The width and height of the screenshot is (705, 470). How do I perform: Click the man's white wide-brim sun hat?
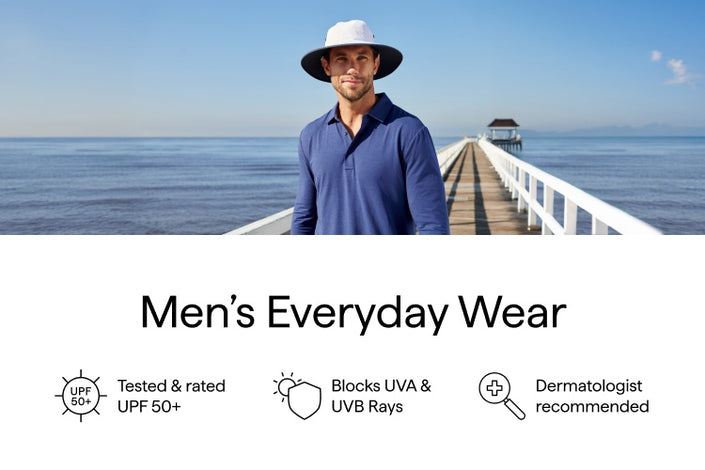point(352,47)
